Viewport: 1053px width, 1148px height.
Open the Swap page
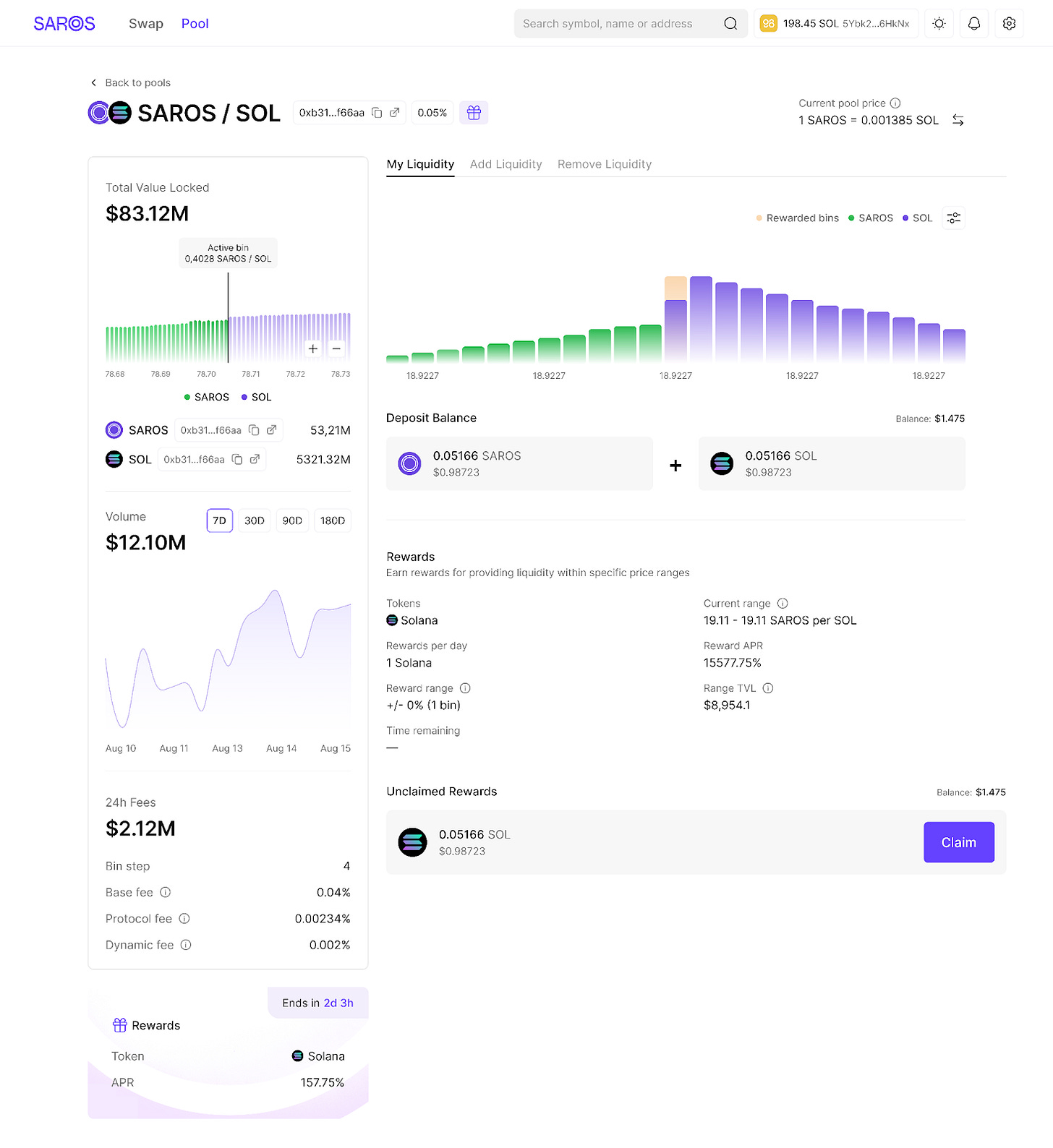point(146,24)
